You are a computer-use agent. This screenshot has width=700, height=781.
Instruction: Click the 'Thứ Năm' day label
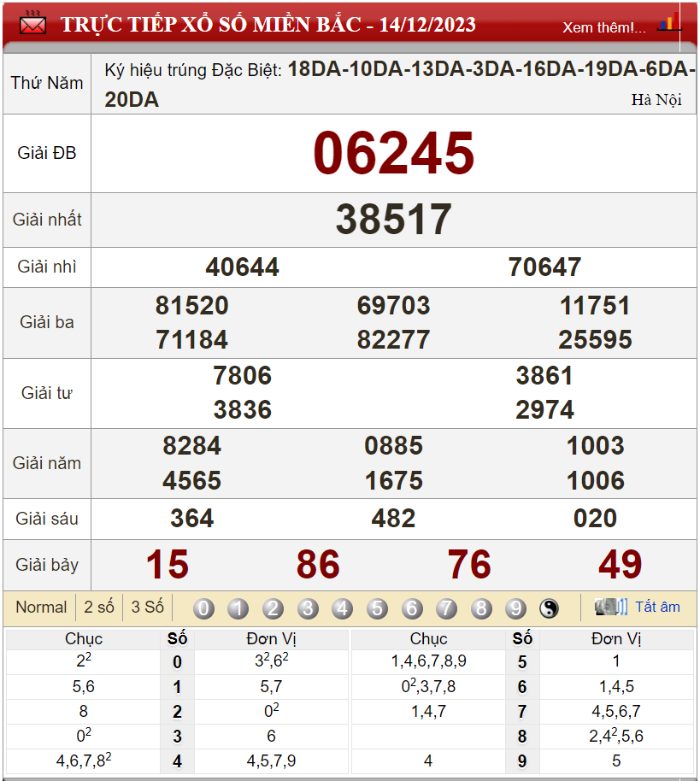(47, 83)
